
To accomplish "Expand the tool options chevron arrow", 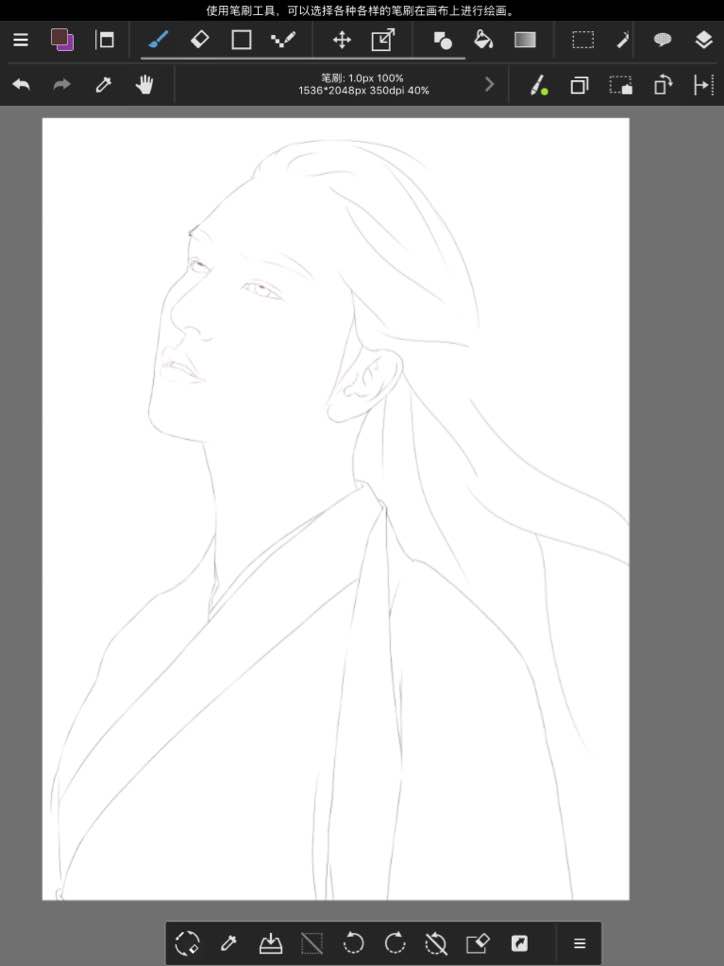I will pos(490,84).
